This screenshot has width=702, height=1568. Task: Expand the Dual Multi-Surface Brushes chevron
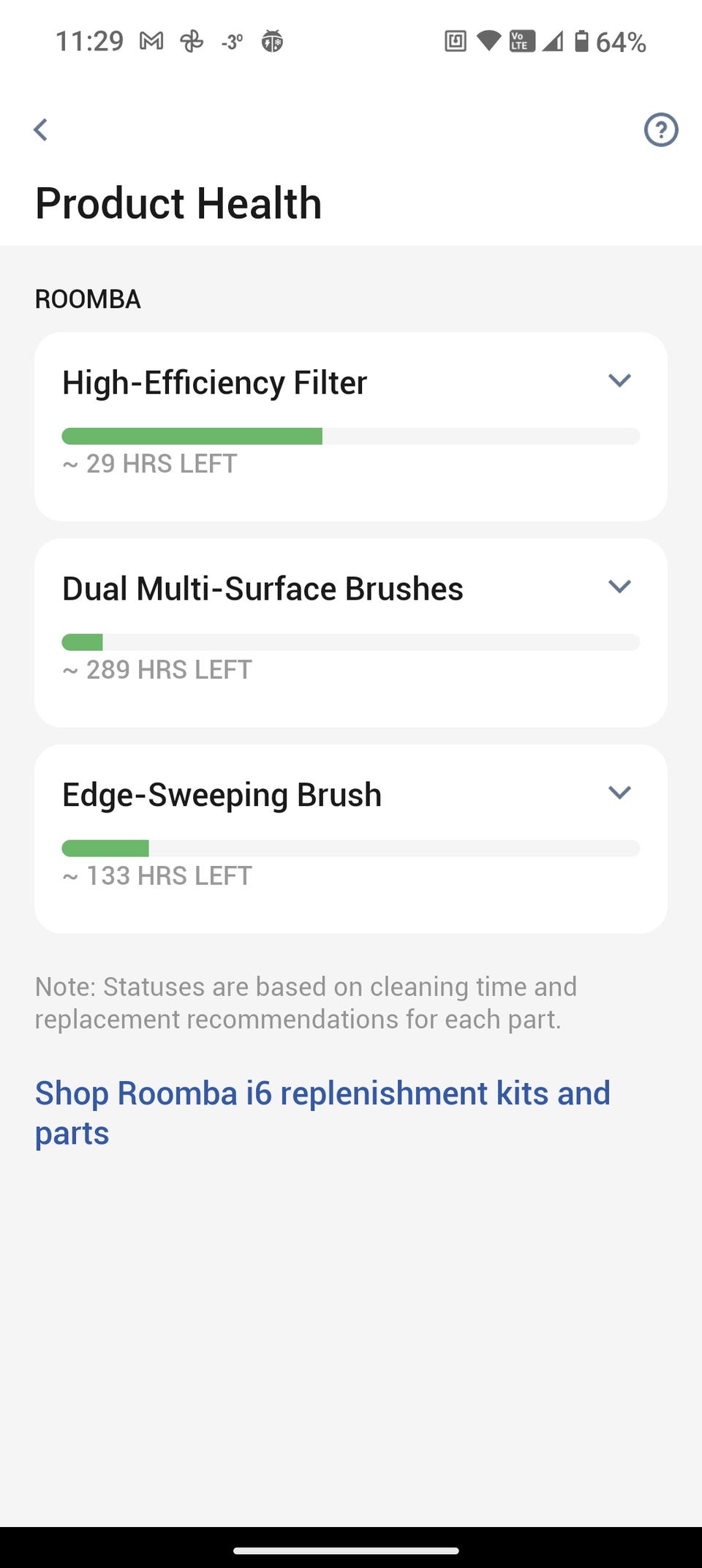point(619,587)
